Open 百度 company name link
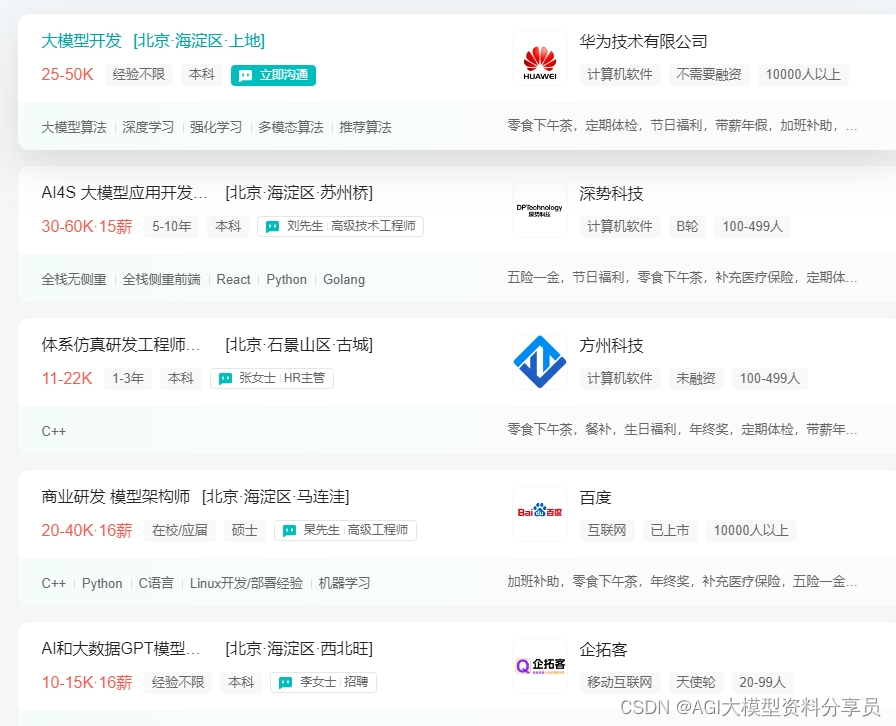 (595, 498)
